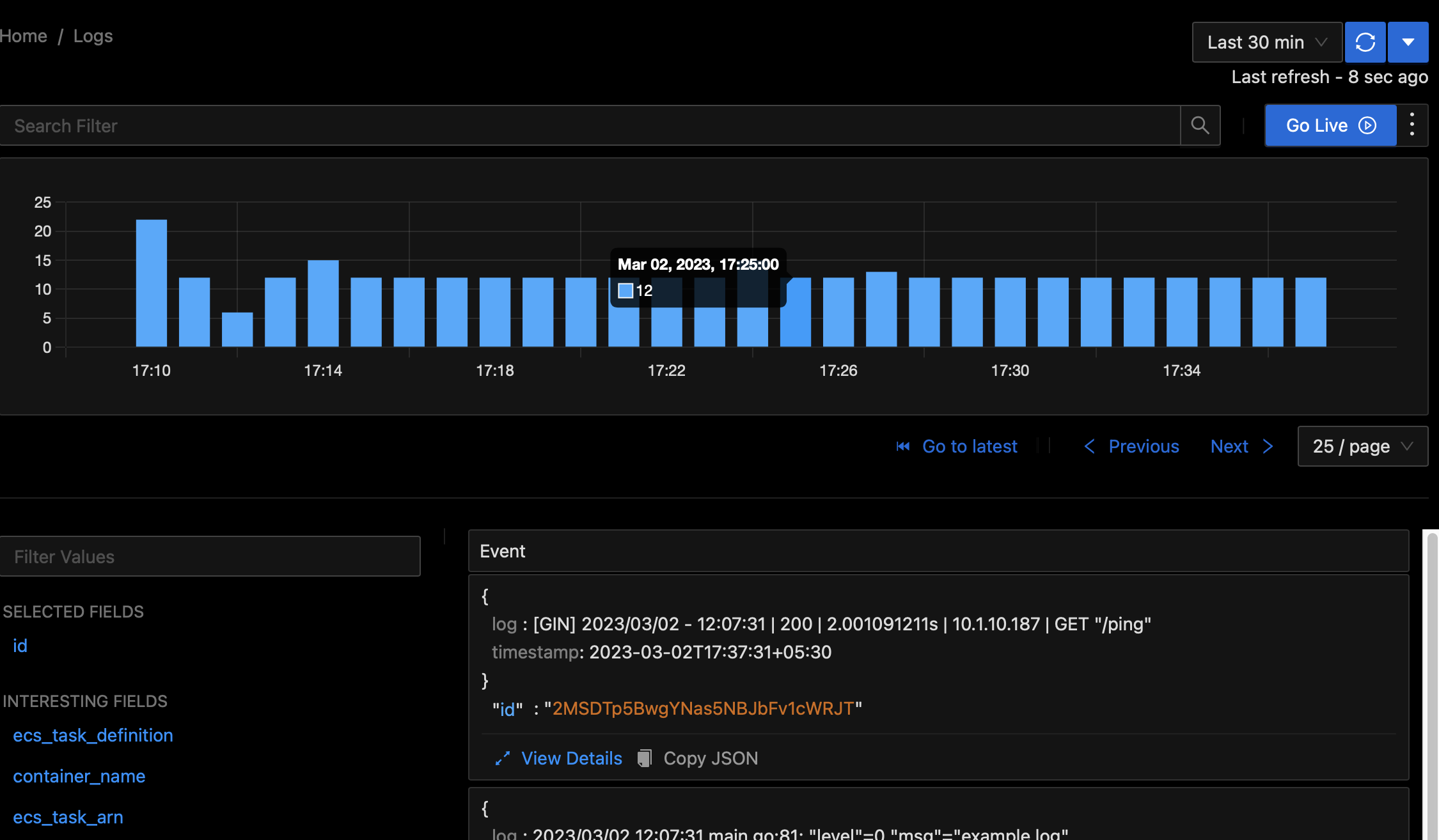Image resolution: width=1439 pixels, height=840 pixels.
Task: Open the Logs breadcrumb link
Action: 93,36
